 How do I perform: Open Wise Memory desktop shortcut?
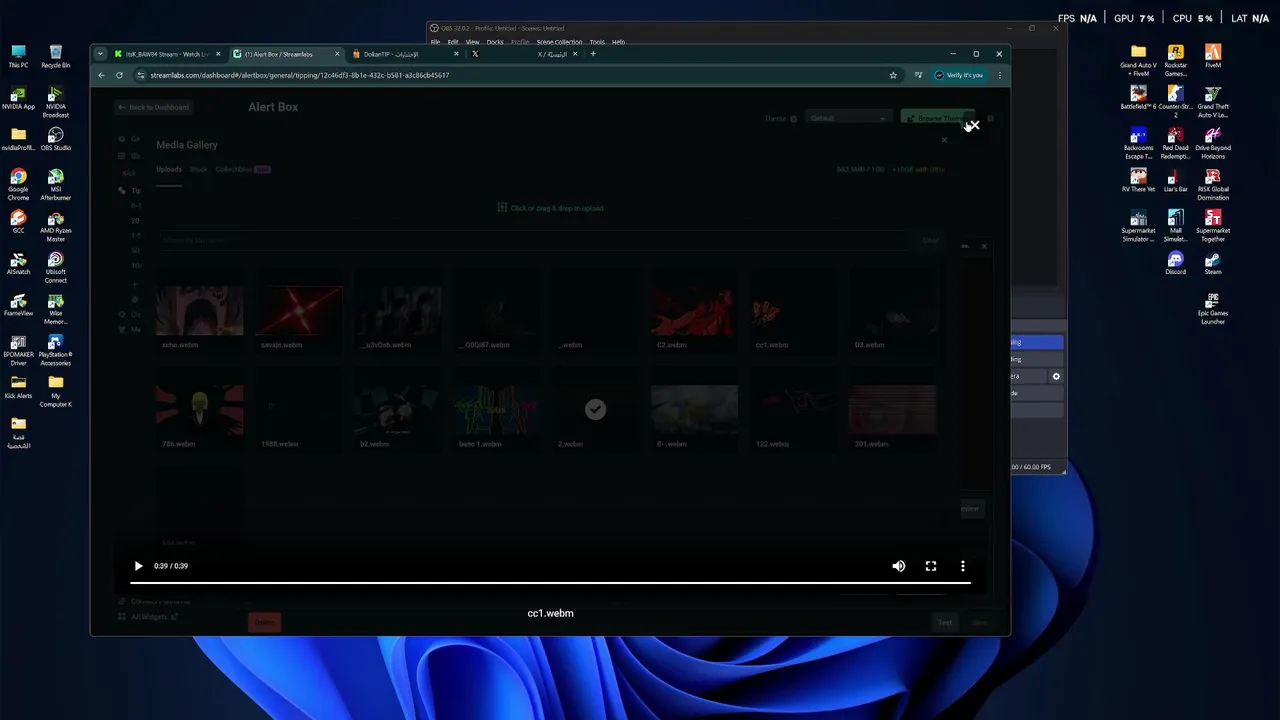click(x=56, y=309)
